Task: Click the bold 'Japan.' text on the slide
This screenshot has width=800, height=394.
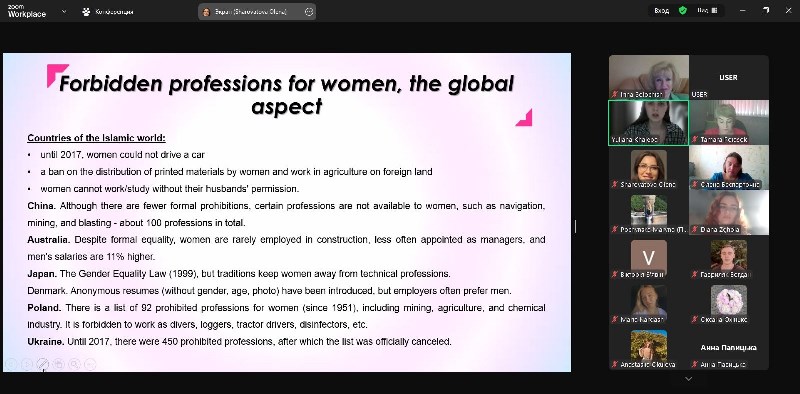Action: point(42,274)
